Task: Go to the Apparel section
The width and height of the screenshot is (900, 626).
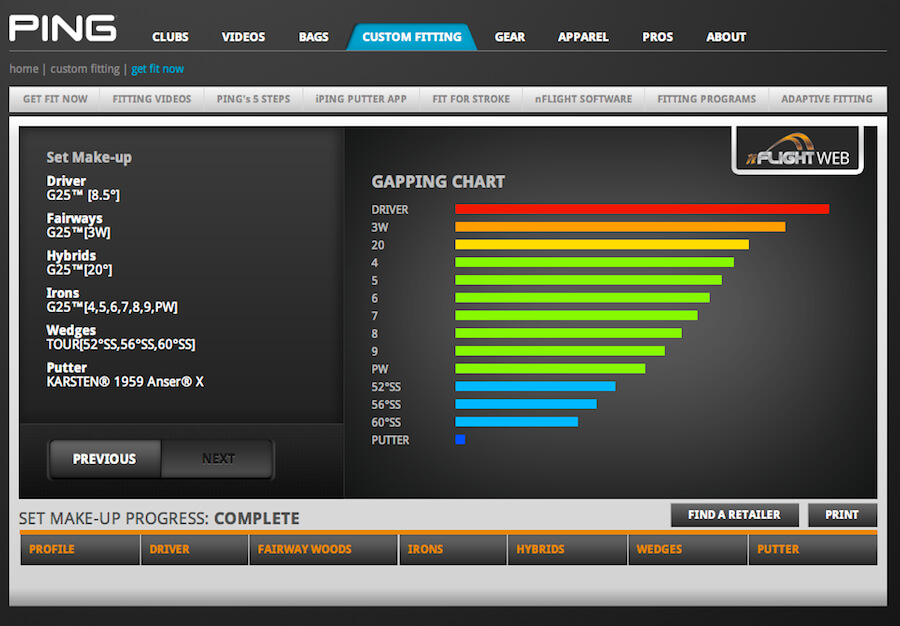Action: (x=583, y=37)
